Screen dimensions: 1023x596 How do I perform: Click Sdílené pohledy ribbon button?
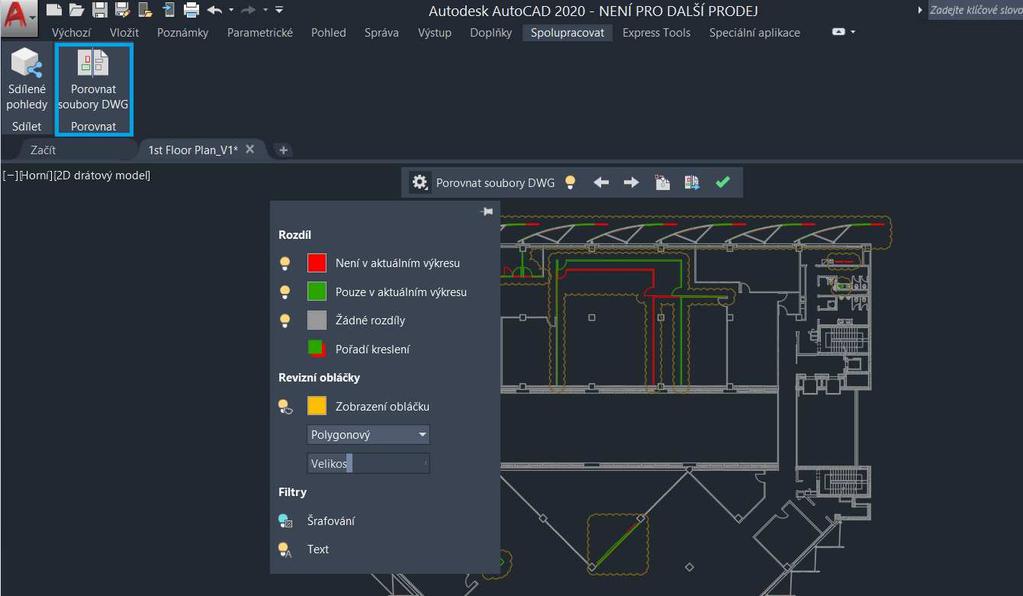click(27, 80)
